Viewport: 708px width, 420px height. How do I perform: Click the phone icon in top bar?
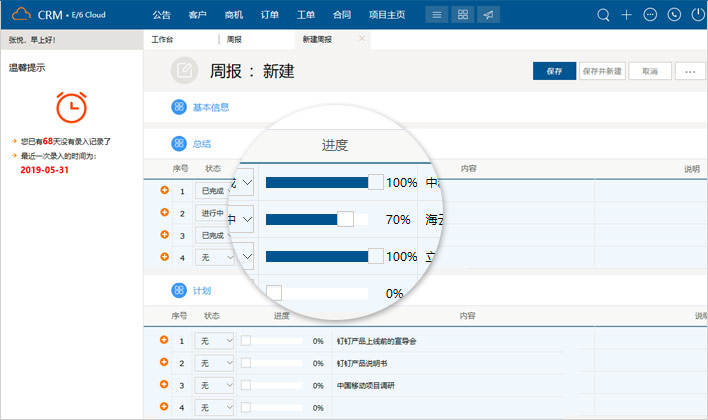[674, 15]
